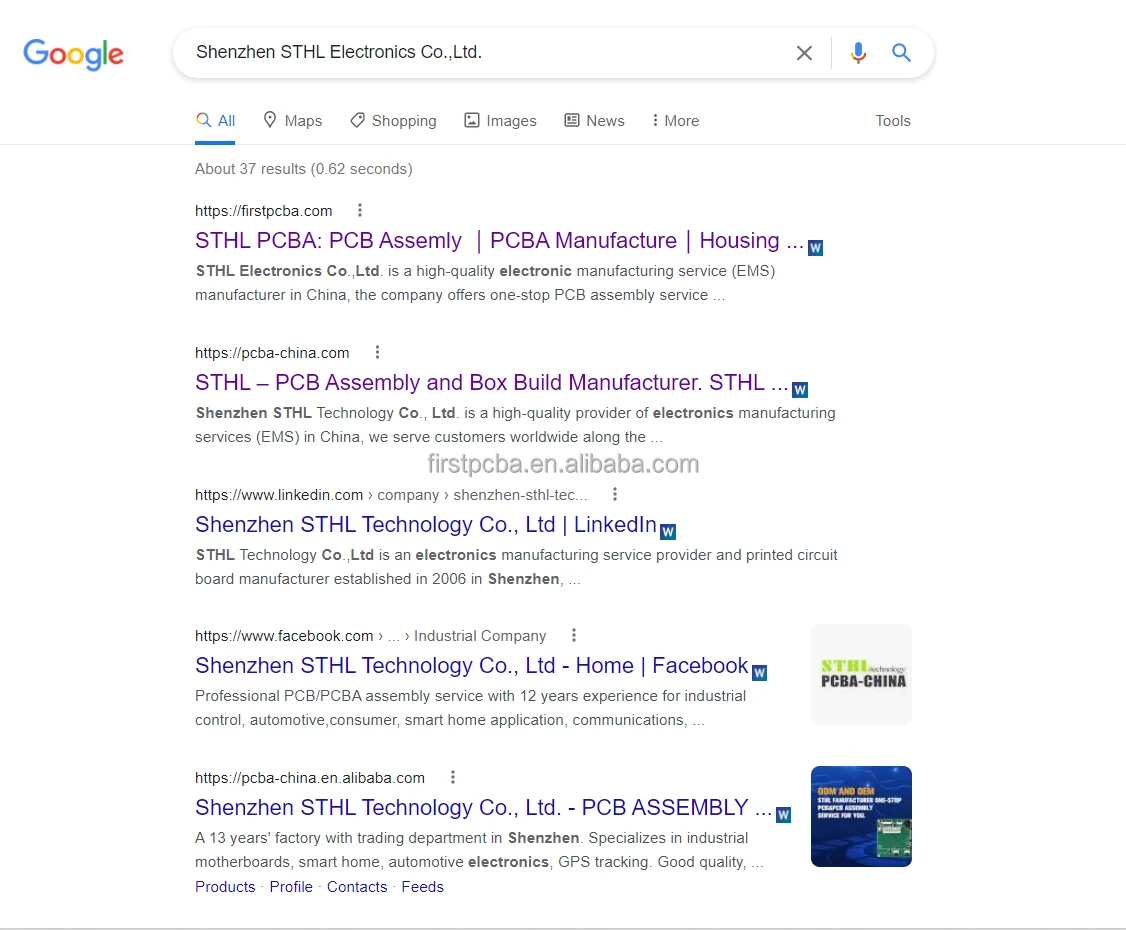Click the https://firstpcba.com URL text

[264, 211]
